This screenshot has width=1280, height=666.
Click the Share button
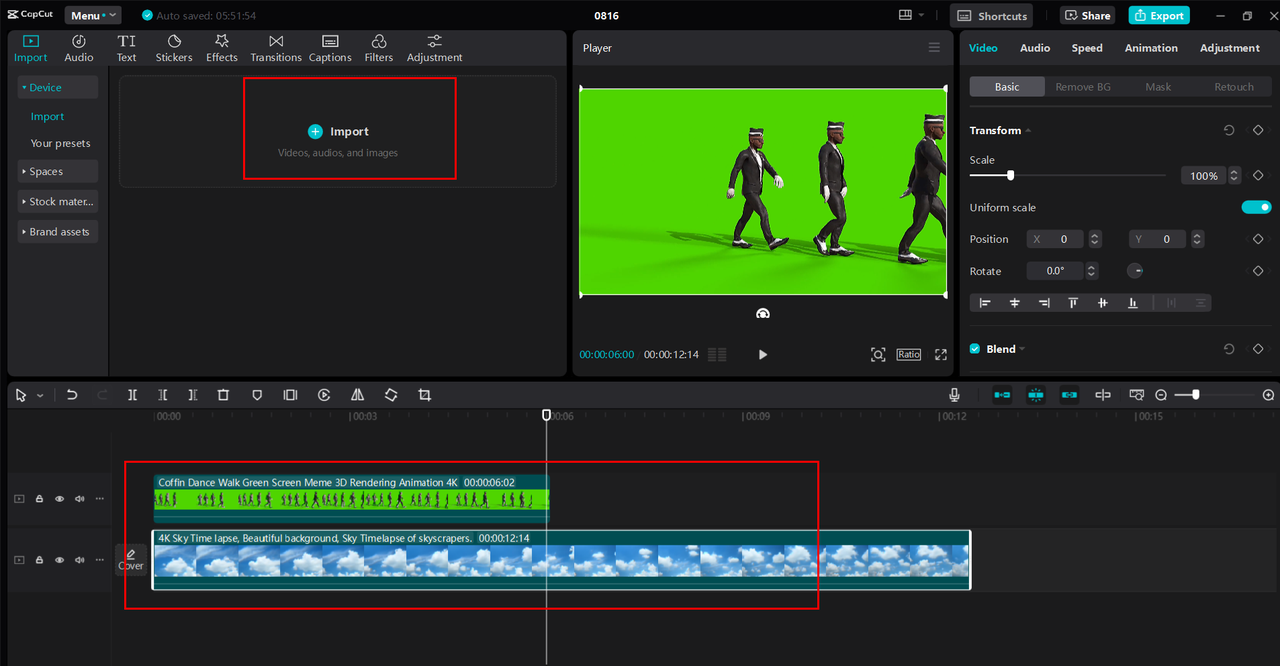(1088, 15)
